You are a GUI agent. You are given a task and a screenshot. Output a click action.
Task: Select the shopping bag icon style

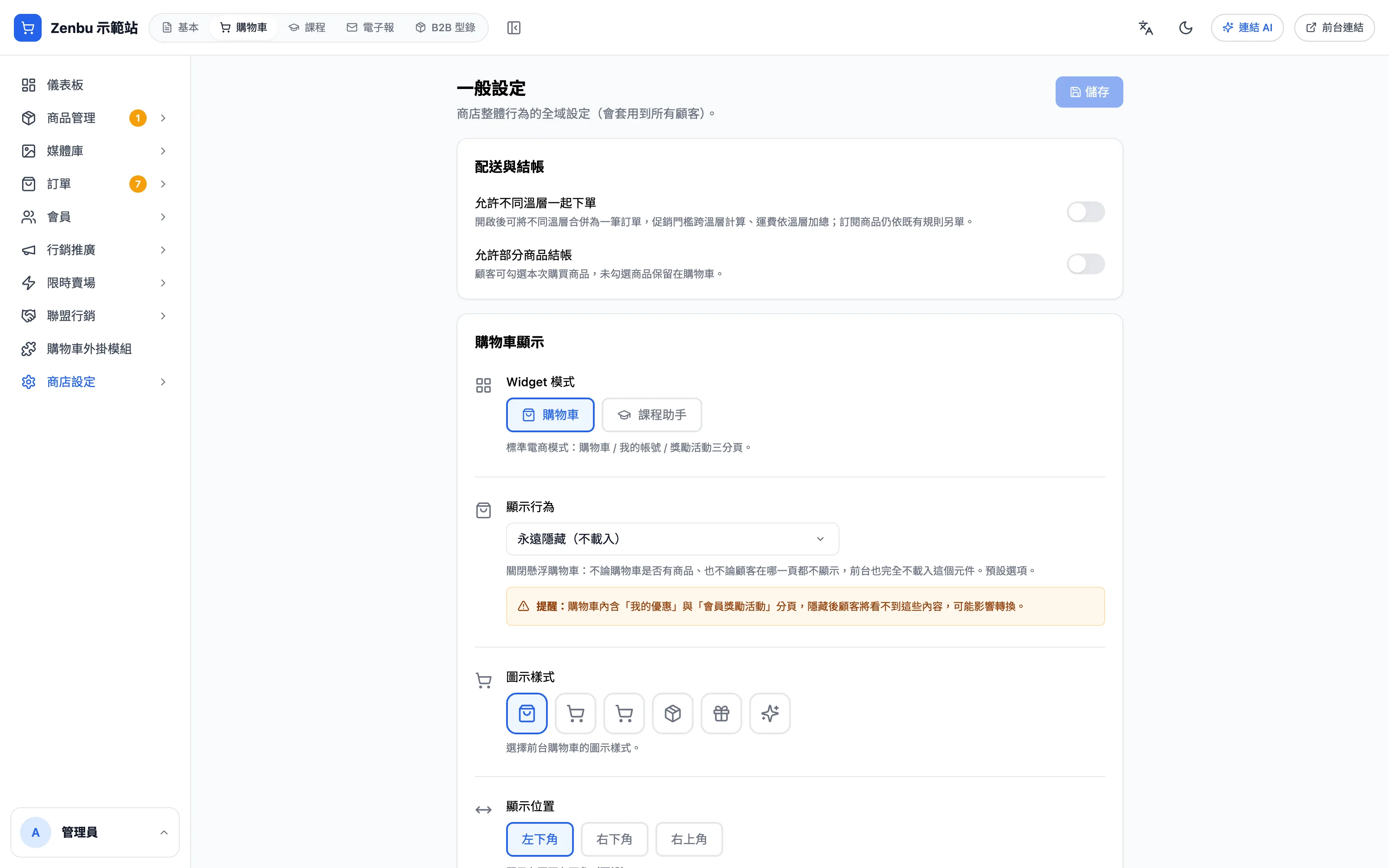point(527,713)
